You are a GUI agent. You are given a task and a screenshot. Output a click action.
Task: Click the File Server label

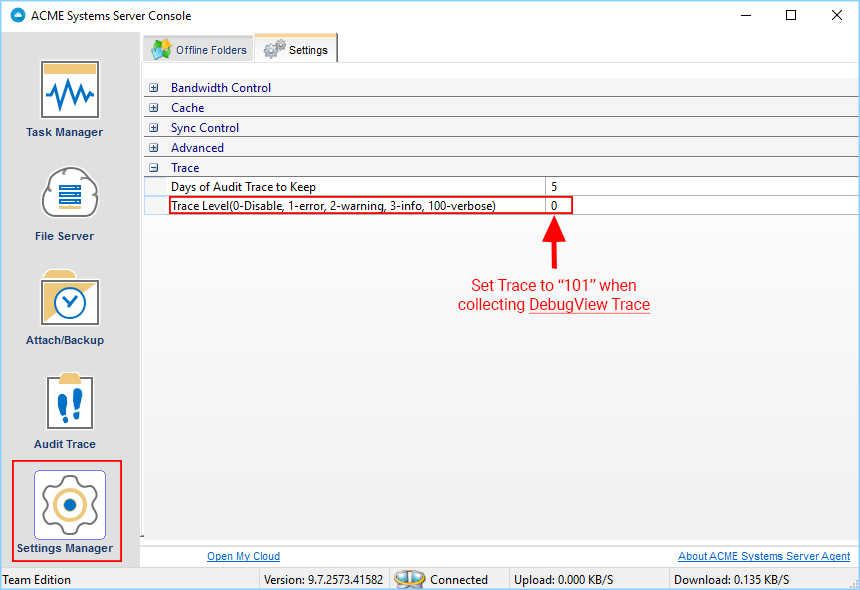click(65, 236)
